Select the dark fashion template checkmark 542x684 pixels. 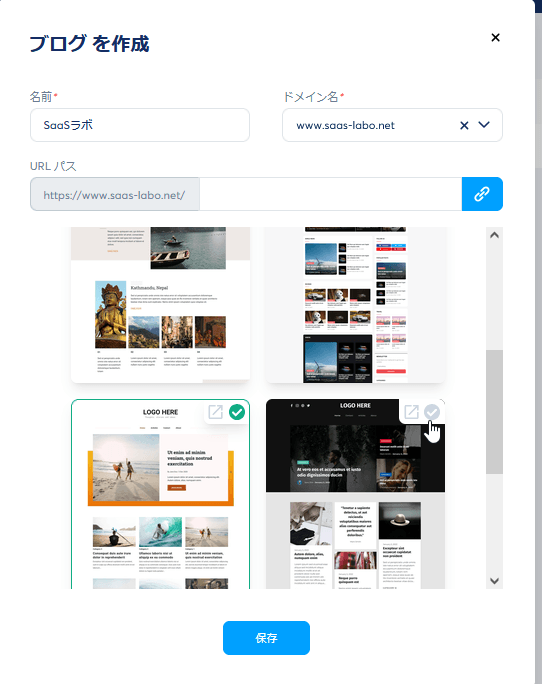pos(432,412)
